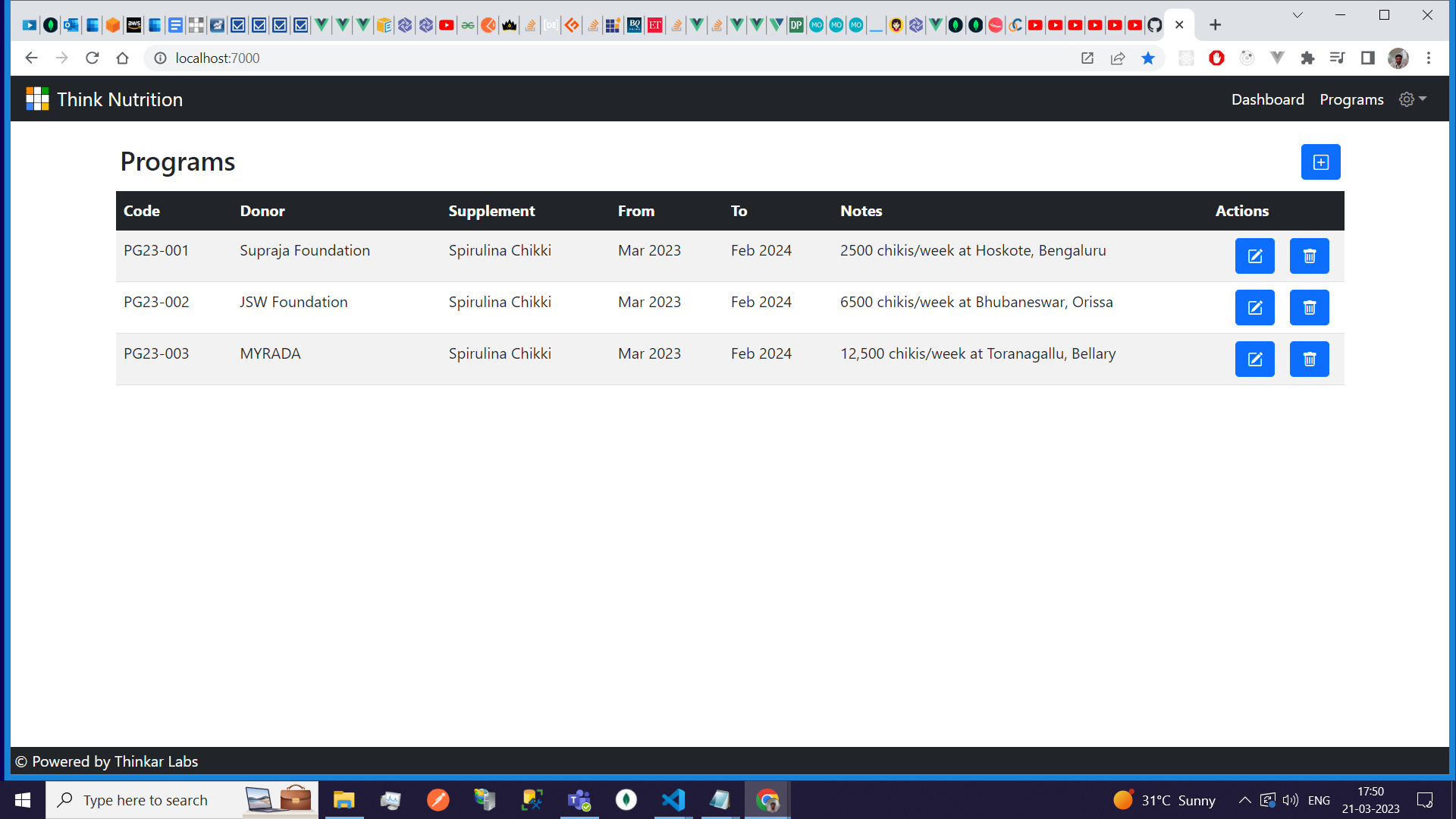Edit the JSW Foundation program
The image size is (1456, 819).
[x=1254, y=308]
